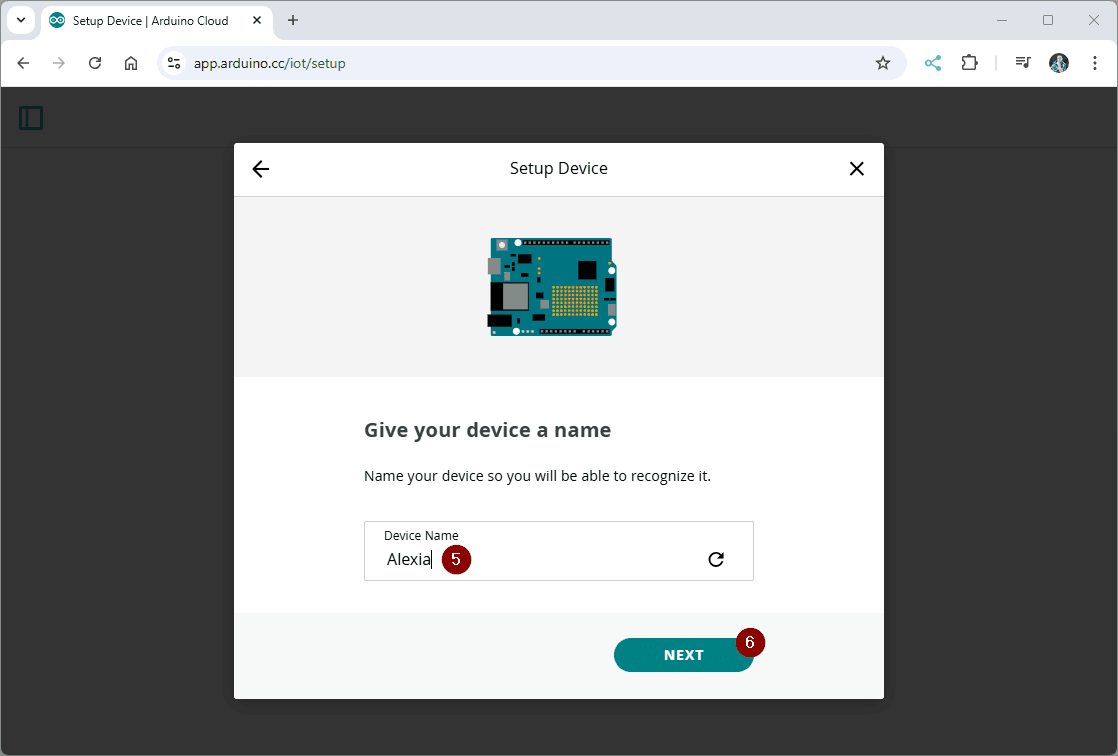This screenshot has height=756, width=1118.
Task: Open the media controls icon
Action: pos(1023,63)
